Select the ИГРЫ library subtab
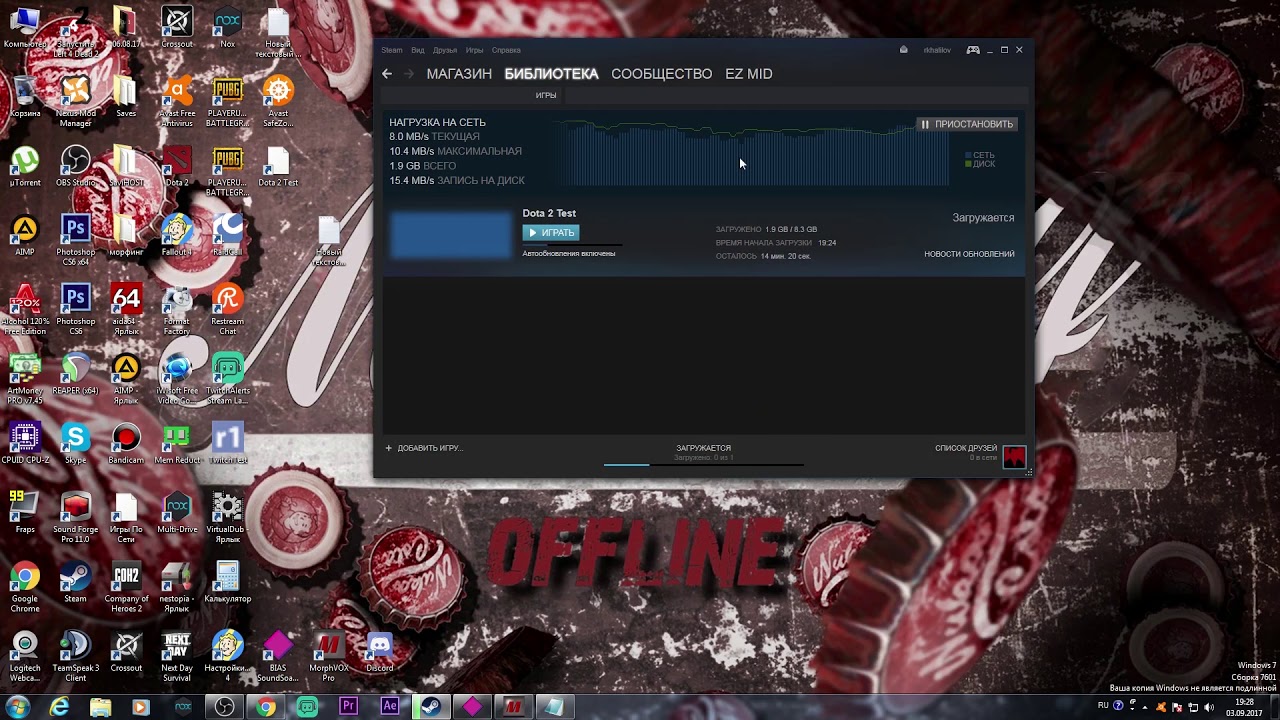 pos(546,95)
